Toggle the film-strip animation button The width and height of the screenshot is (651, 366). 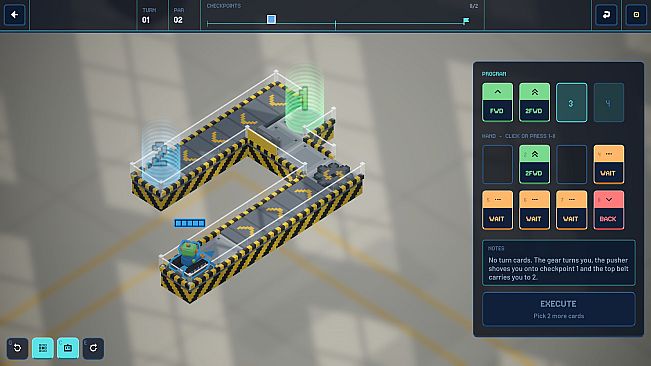(43, 348)
